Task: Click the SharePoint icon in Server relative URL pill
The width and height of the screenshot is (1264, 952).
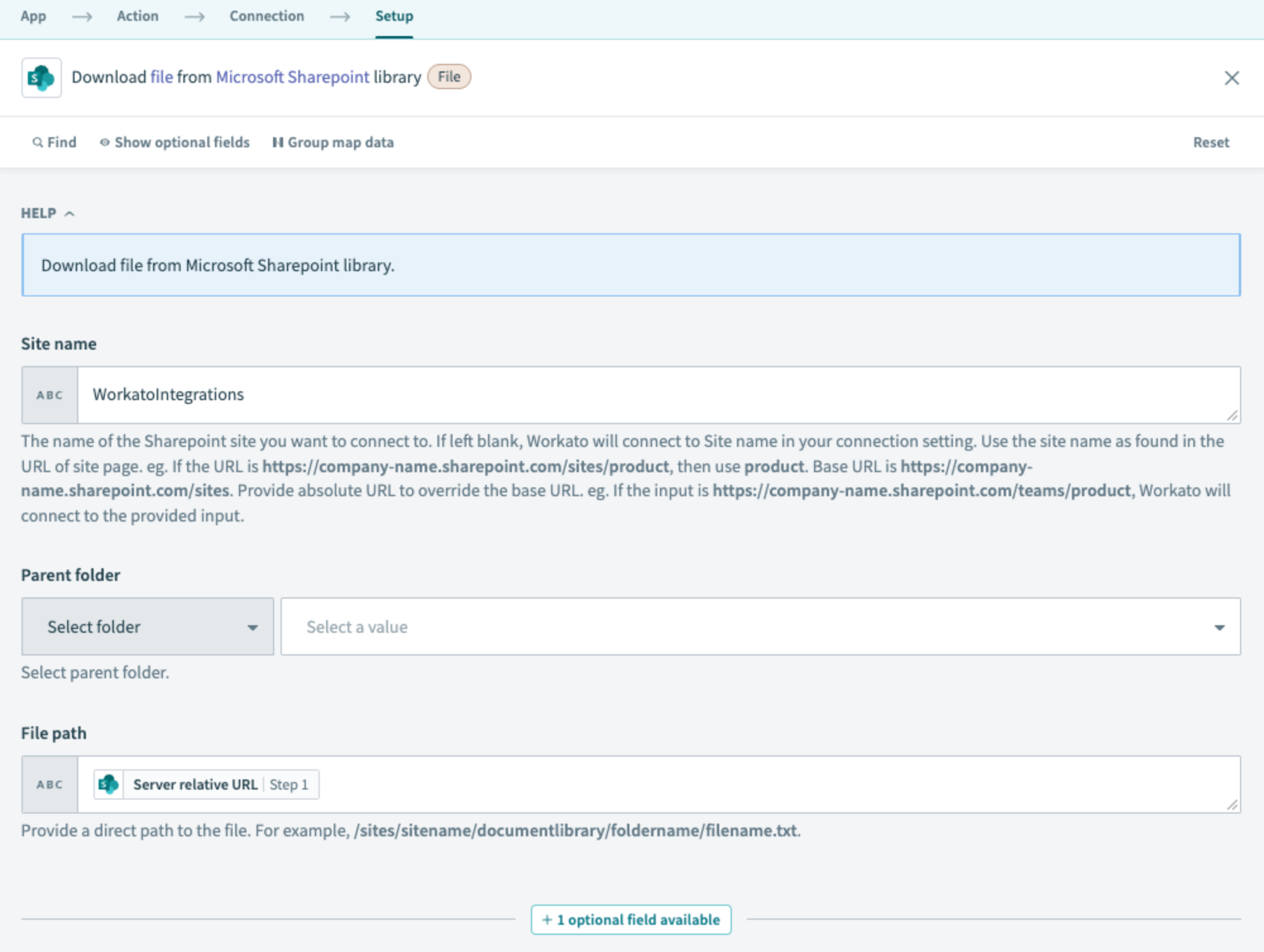Action: click(109, 784)
